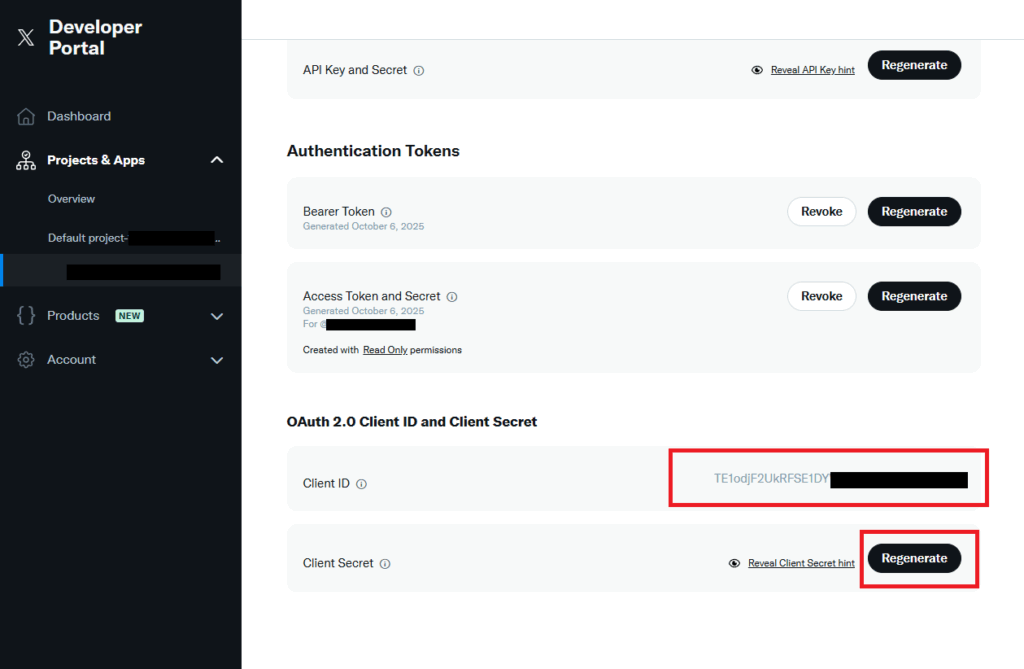Open Default project in sidebar
This screenshot has height=669, width=1024.
pyautogui.click(x=88, y=238)
